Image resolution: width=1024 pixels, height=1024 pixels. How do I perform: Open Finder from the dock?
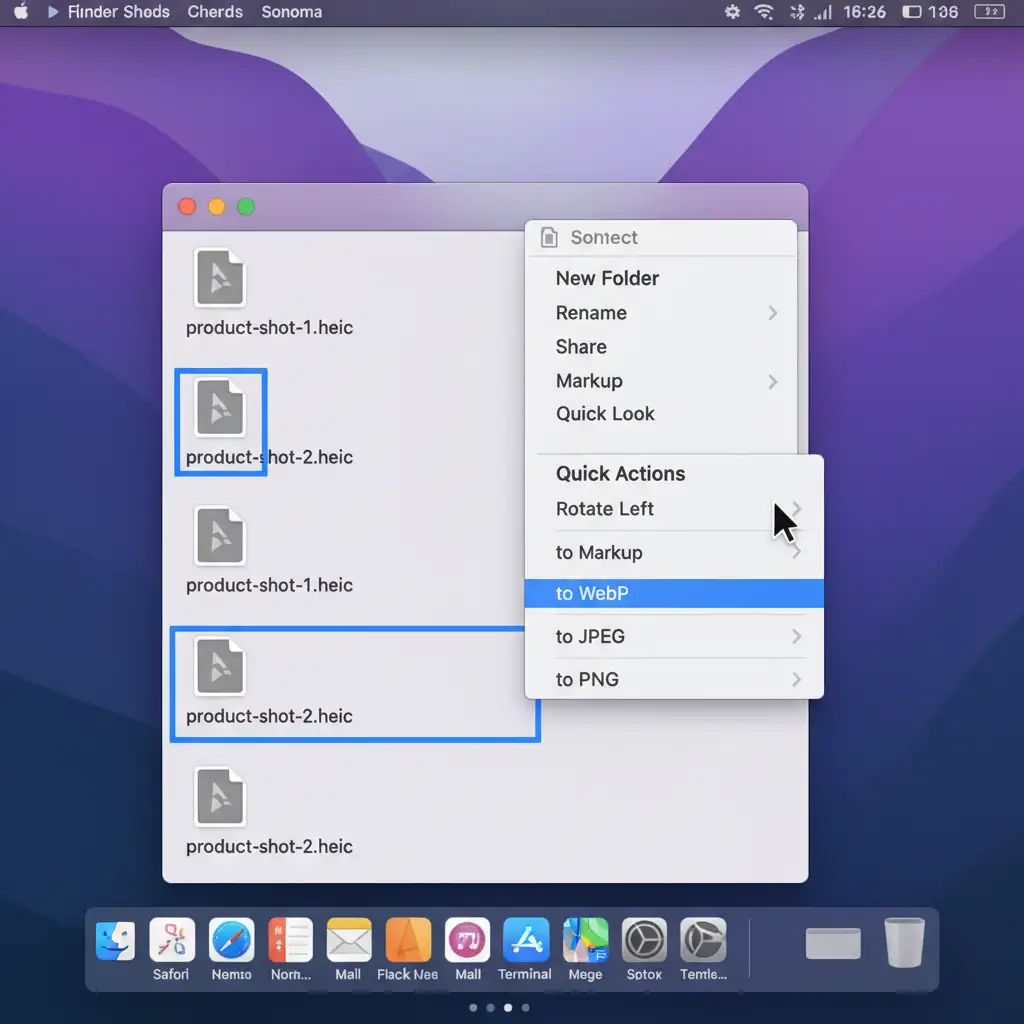(x=115, y=941)
